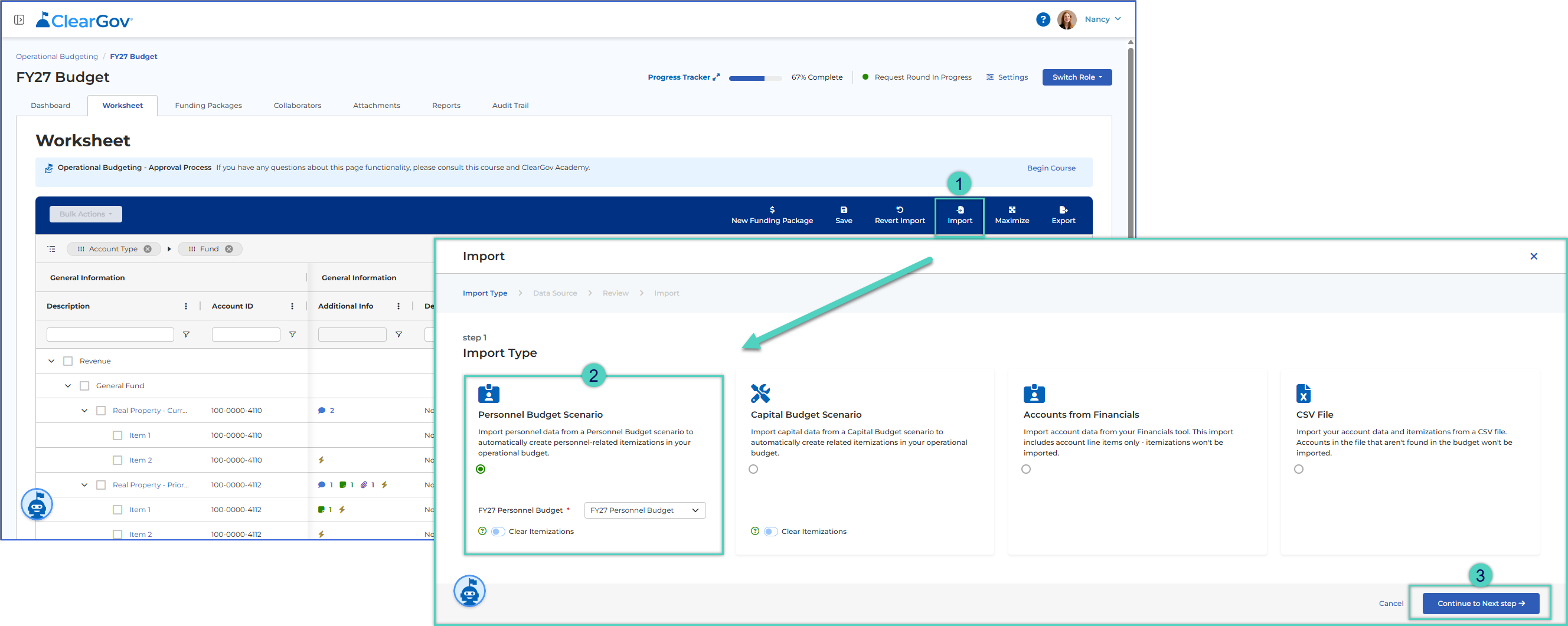Switch to the Funding Packages tab
The image size is (1568, 626).
[208, 105]
